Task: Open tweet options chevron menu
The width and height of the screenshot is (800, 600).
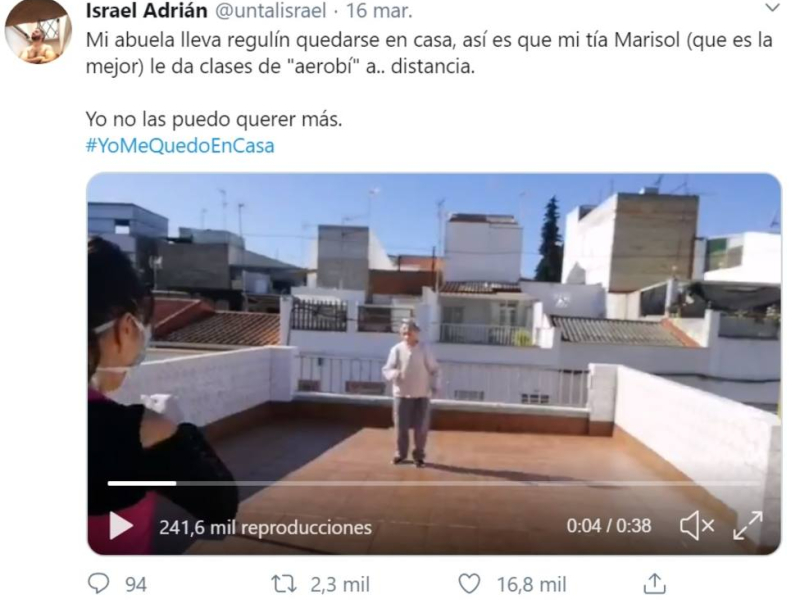Action: [772, 8]
